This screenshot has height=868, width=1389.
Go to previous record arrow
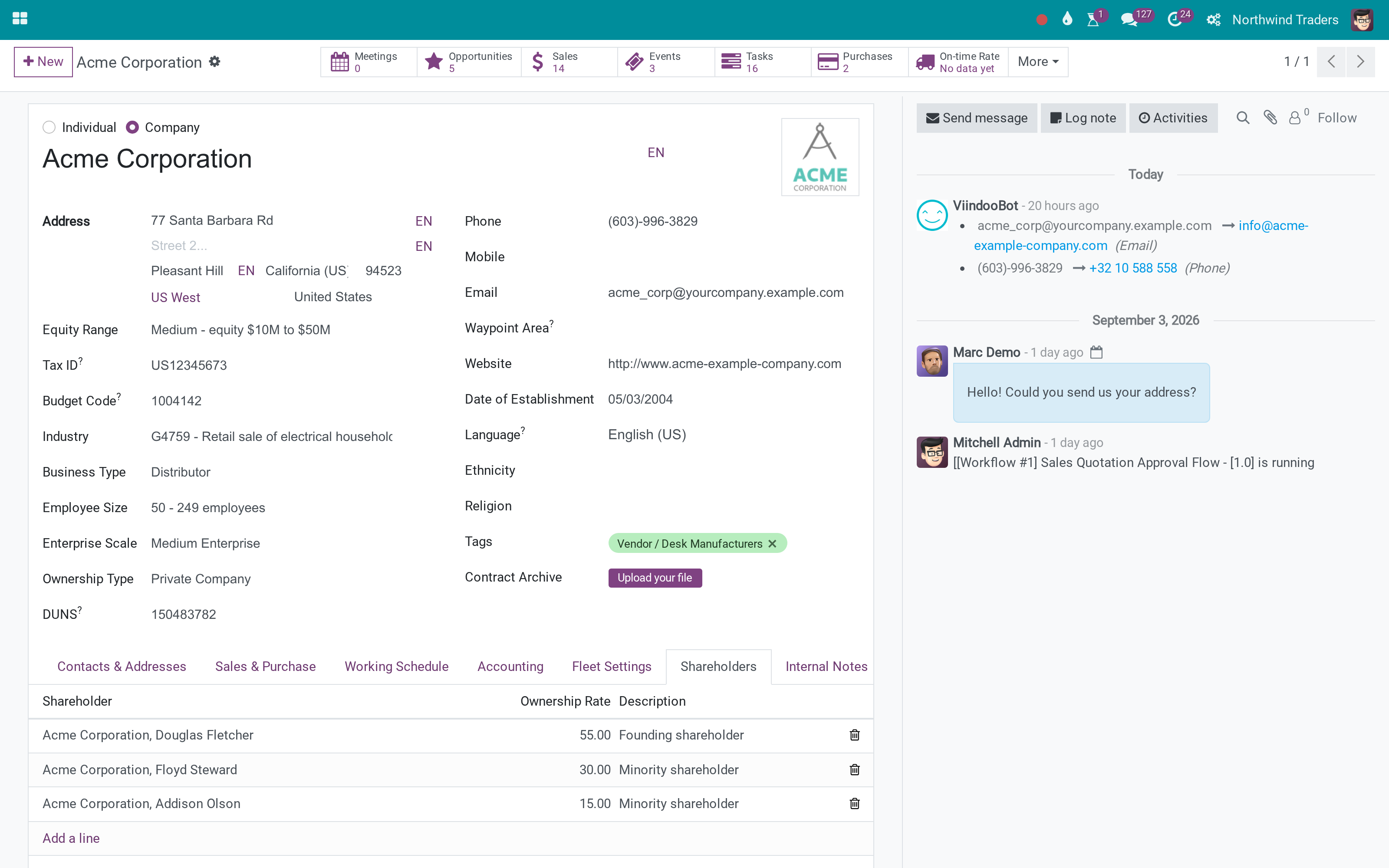click(x=1332, y=62)
